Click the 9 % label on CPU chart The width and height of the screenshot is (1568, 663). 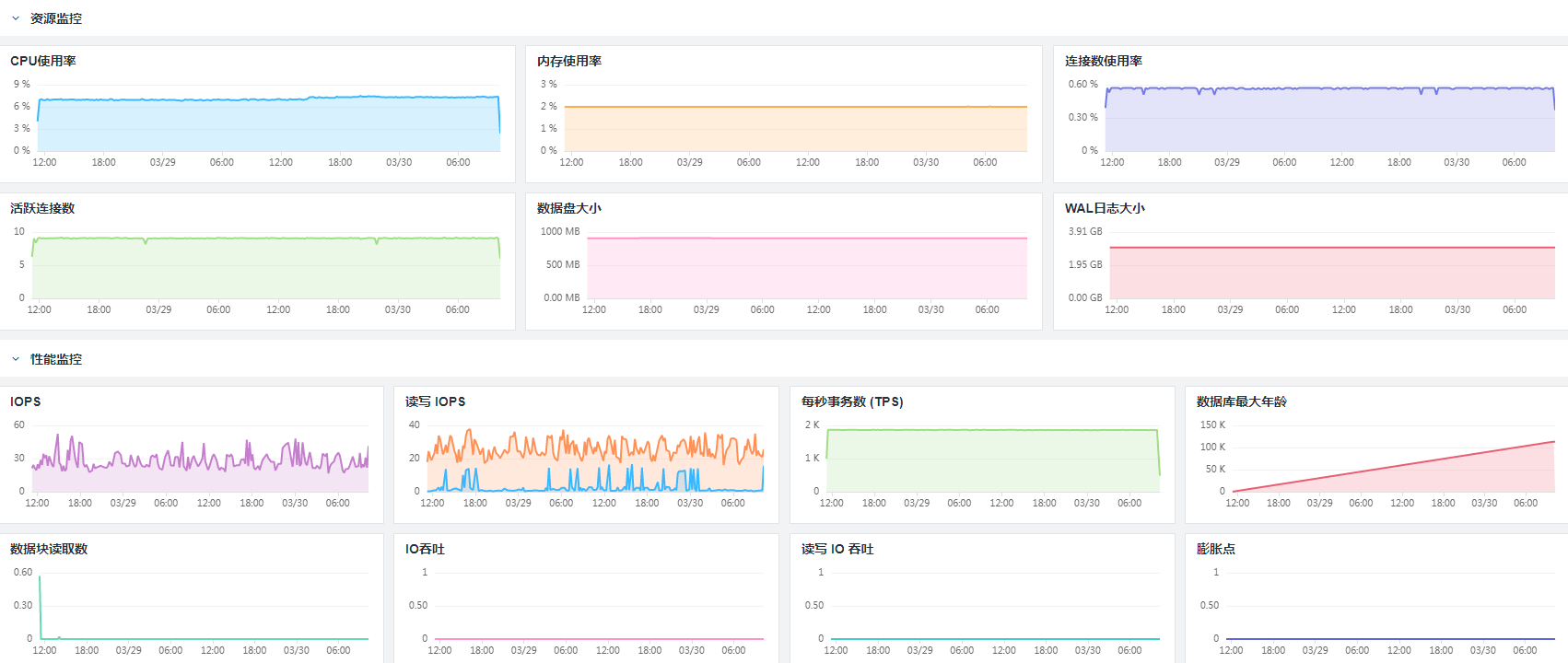(22, 84)
